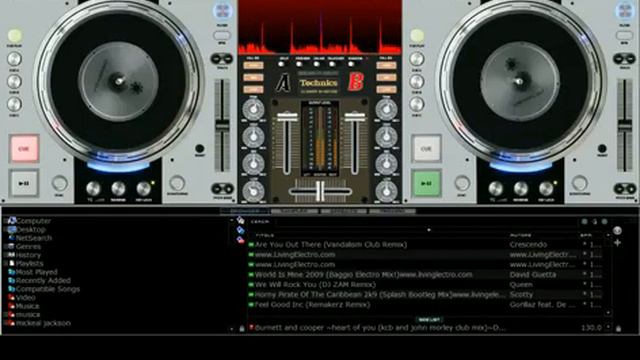Select NetSearch in folder tree
The height and width of the screenshot is (360, 640).
pyautogui.click(x=34, y=238)
